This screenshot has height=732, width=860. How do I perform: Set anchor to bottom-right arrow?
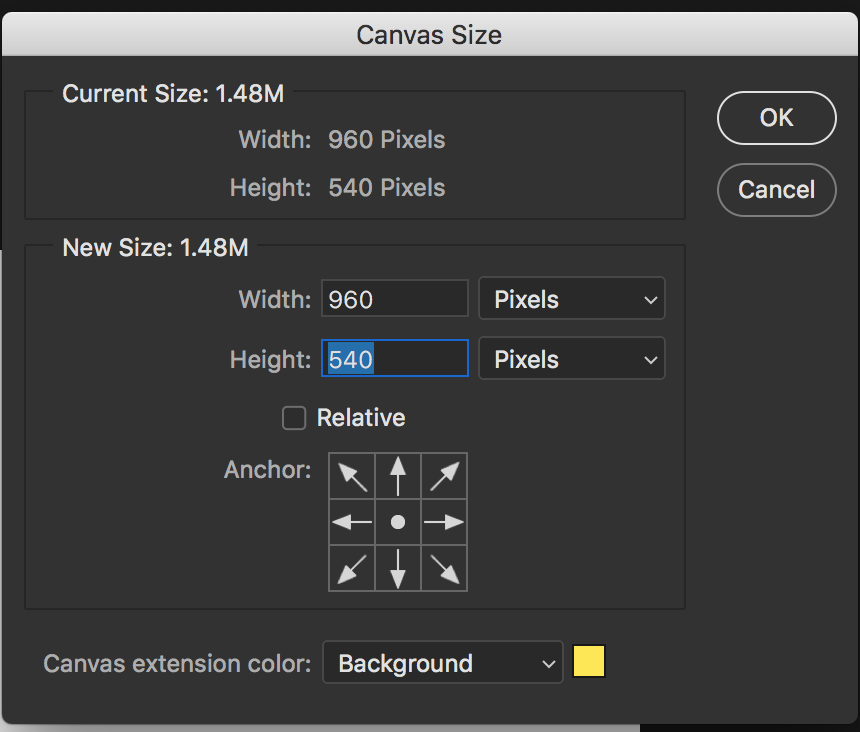[444, 568]
